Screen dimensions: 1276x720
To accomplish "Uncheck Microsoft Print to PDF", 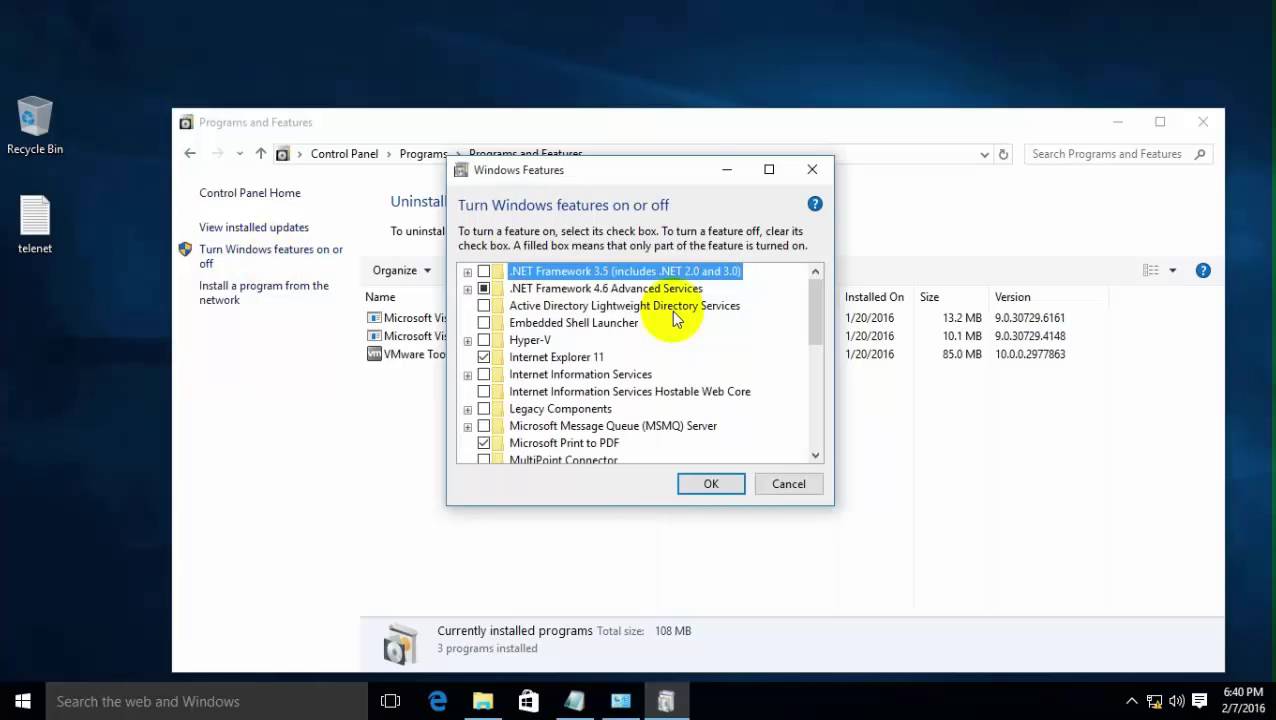I will pyautogui.click(x=484, y=443).
